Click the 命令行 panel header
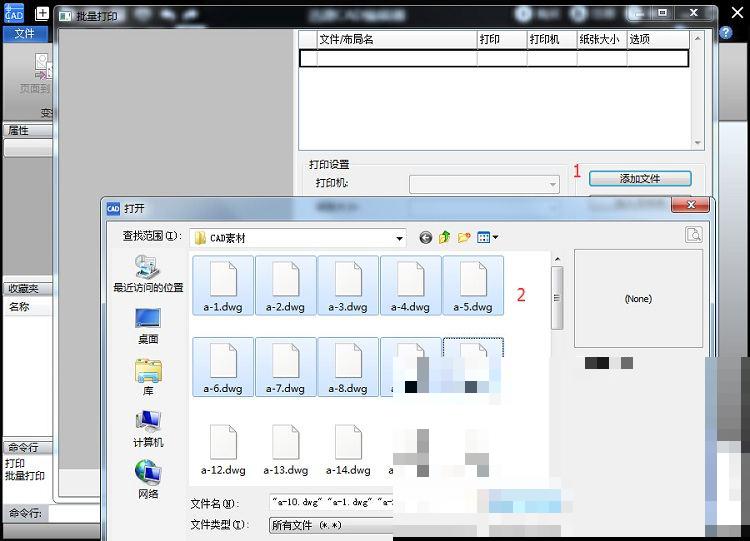The height and width of the screenshot is (541, 750). (x=28, y=447)
